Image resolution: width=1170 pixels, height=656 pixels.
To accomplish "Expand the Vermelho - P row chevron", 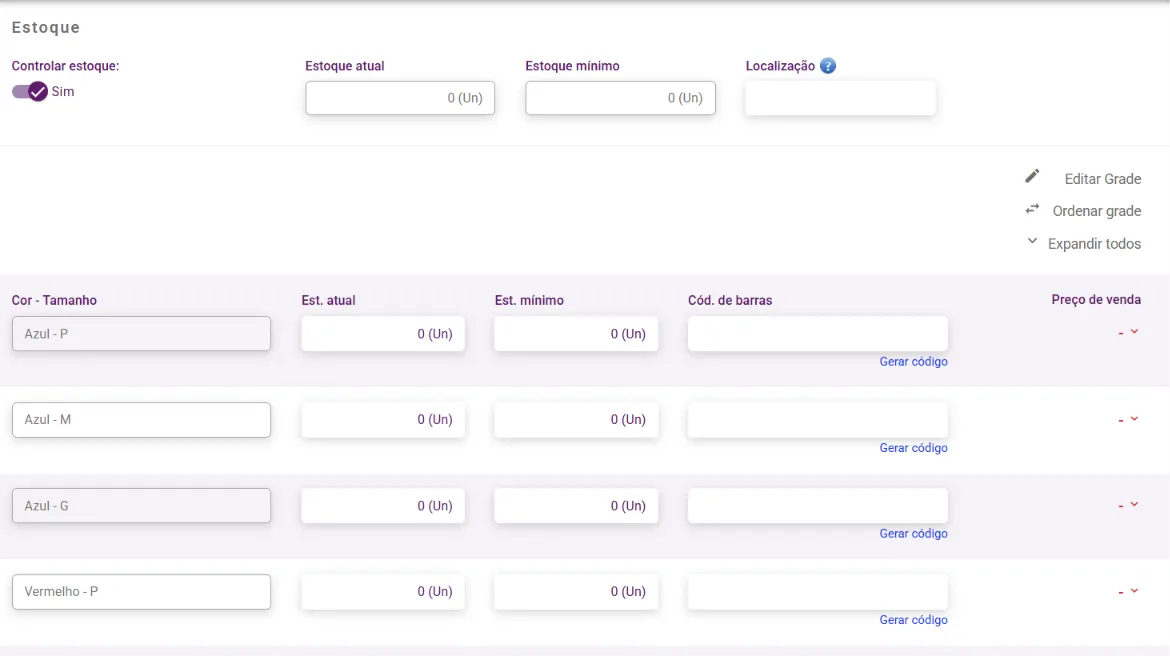I will click(1134, 591).
